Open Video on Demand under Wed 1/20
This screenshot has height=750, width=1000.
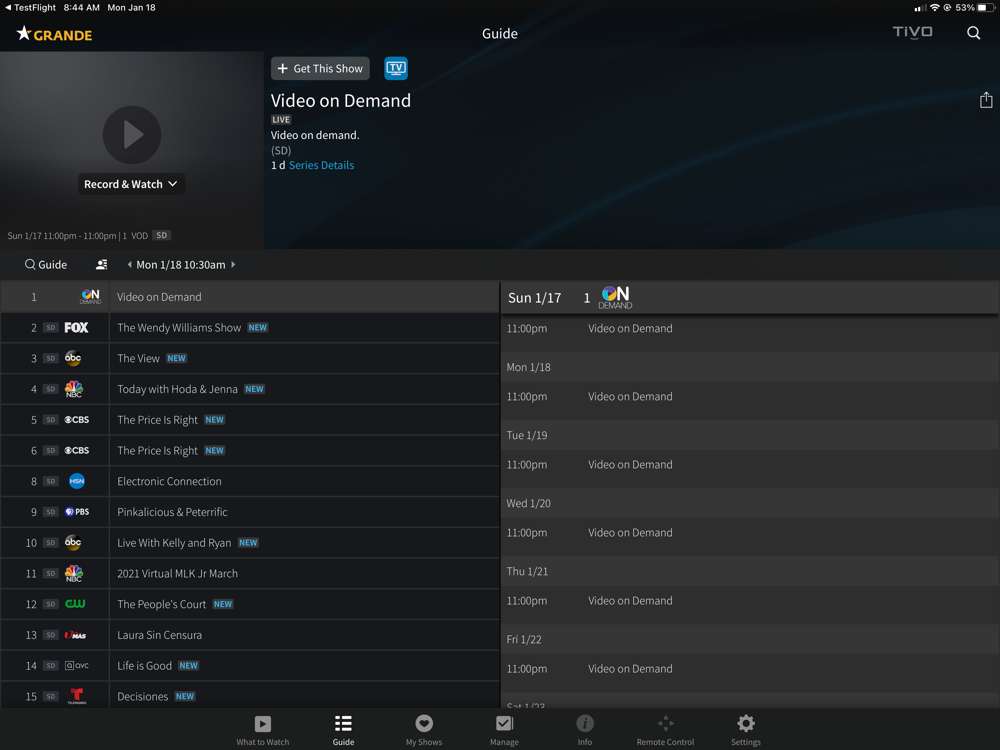[x=750, y=536]
